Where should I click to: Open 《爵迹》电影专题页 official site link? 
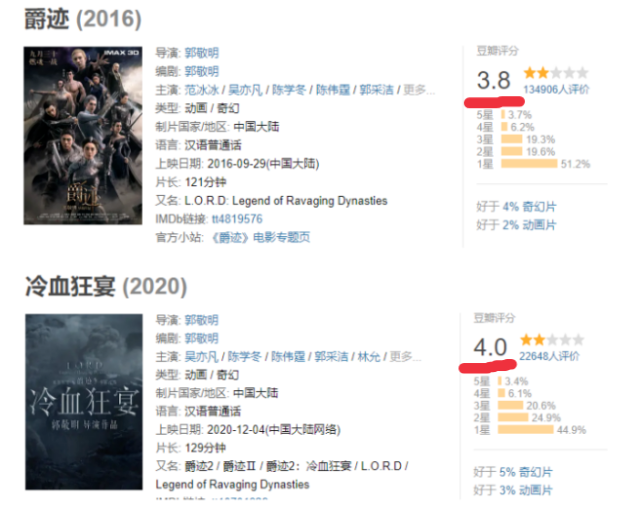click(x=261, y=237)
